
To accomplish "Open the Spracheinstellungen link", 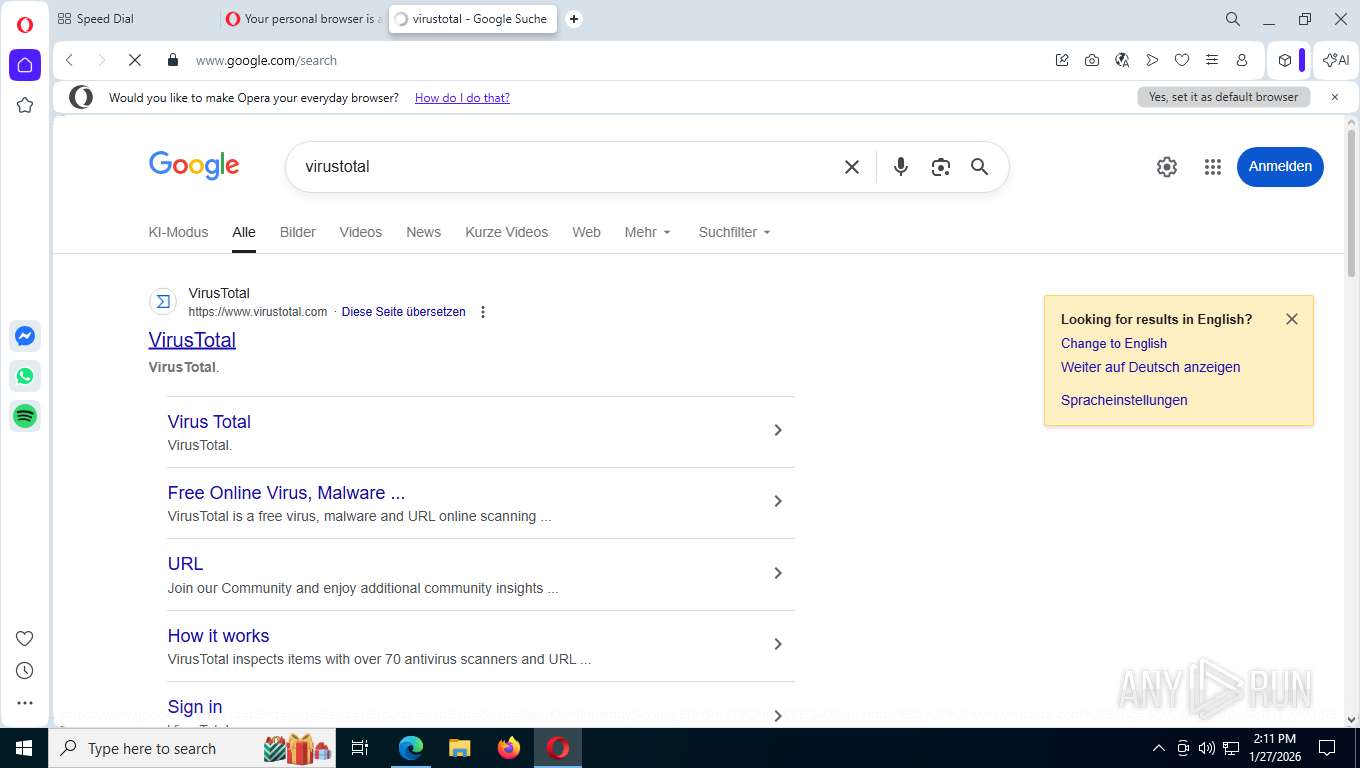I will click(1124, 400).
